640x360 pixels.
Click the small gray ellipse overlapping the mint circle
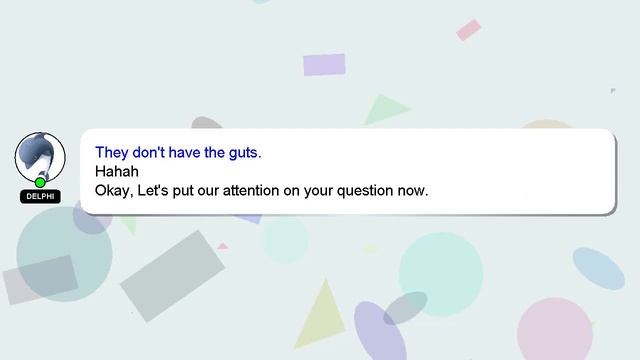point(405,308)
